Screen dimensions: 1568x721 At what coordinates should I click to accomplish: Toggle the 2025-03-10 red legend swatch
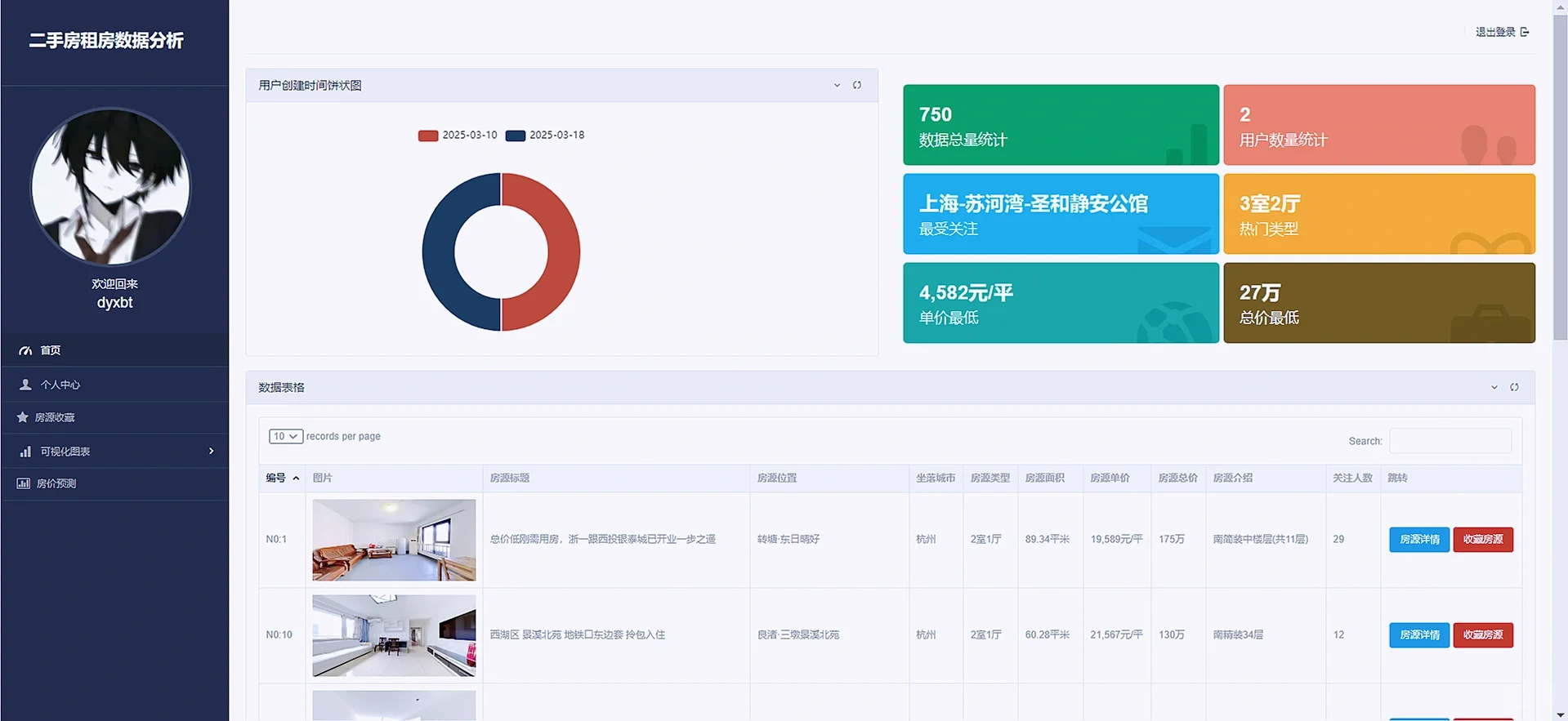428,136
